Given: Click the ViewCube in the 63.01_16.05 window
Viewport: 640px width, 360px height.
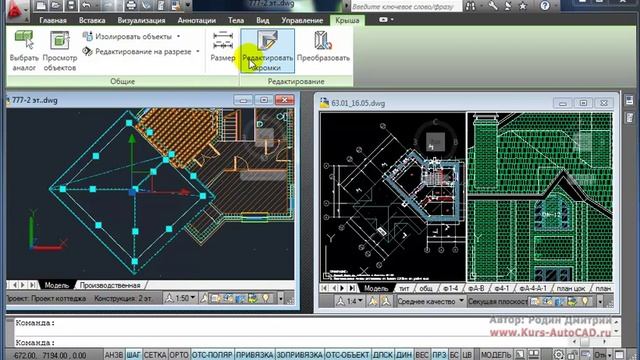Looking at the screenshot, I should coord(435,141).
